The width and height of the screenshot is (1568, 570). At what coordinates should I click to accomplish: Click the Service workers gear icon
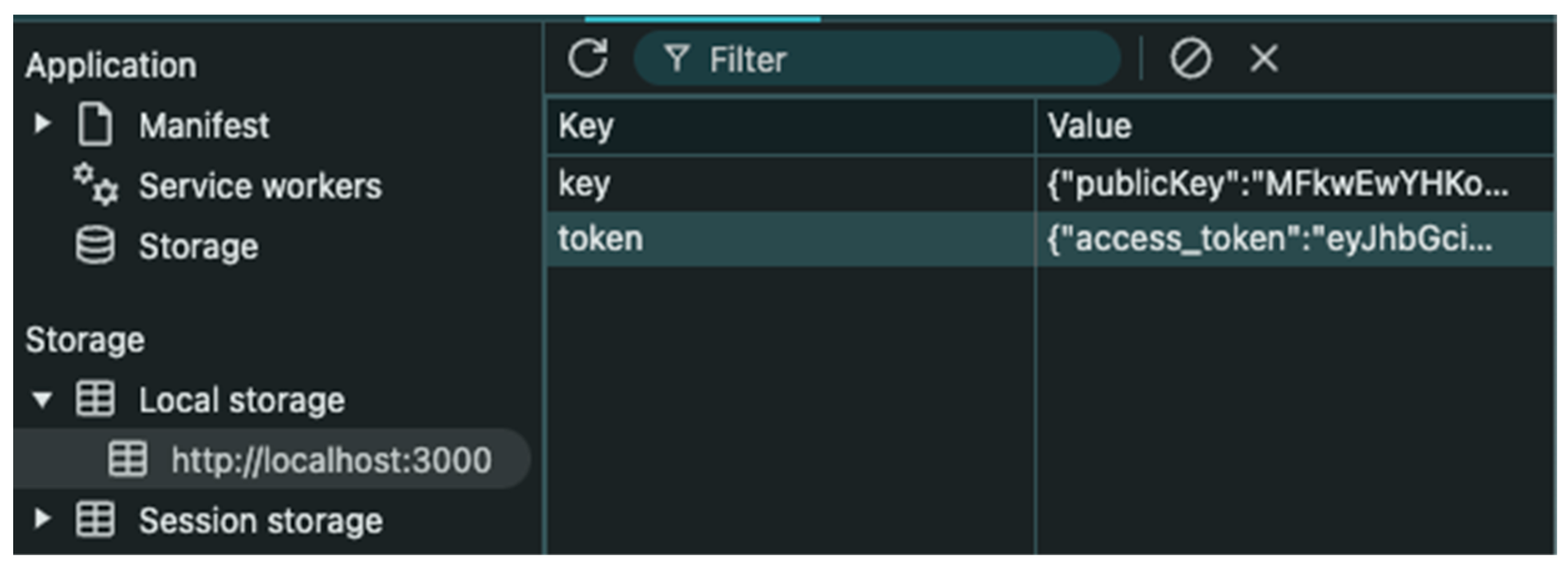click(x=95, y=185)
